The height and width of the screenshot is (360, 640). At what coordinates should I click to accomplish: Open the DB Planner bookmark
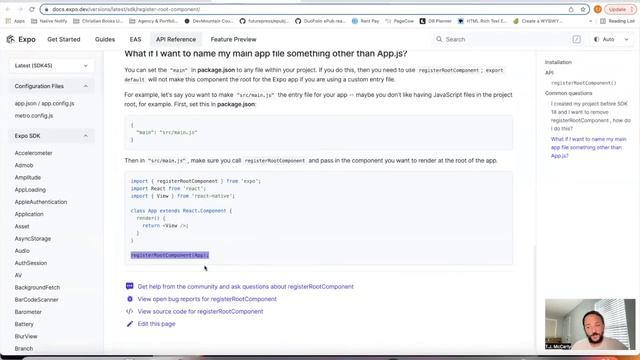436,21
